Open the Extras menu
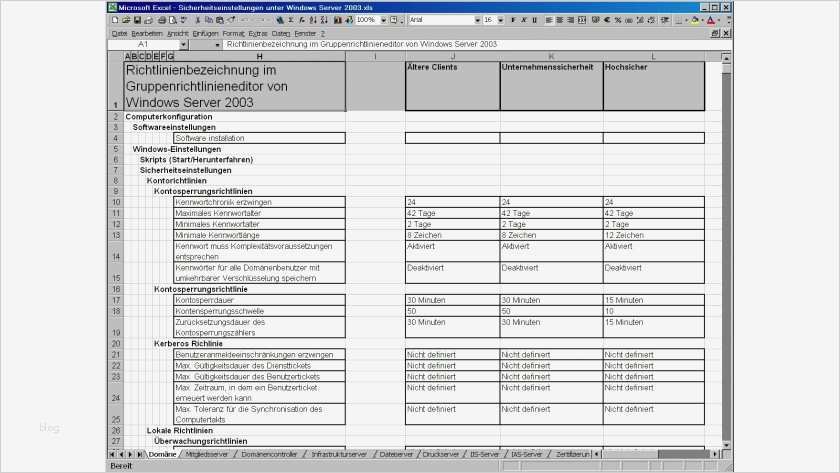This screenshot has height=473, width=840. point(258,33)
